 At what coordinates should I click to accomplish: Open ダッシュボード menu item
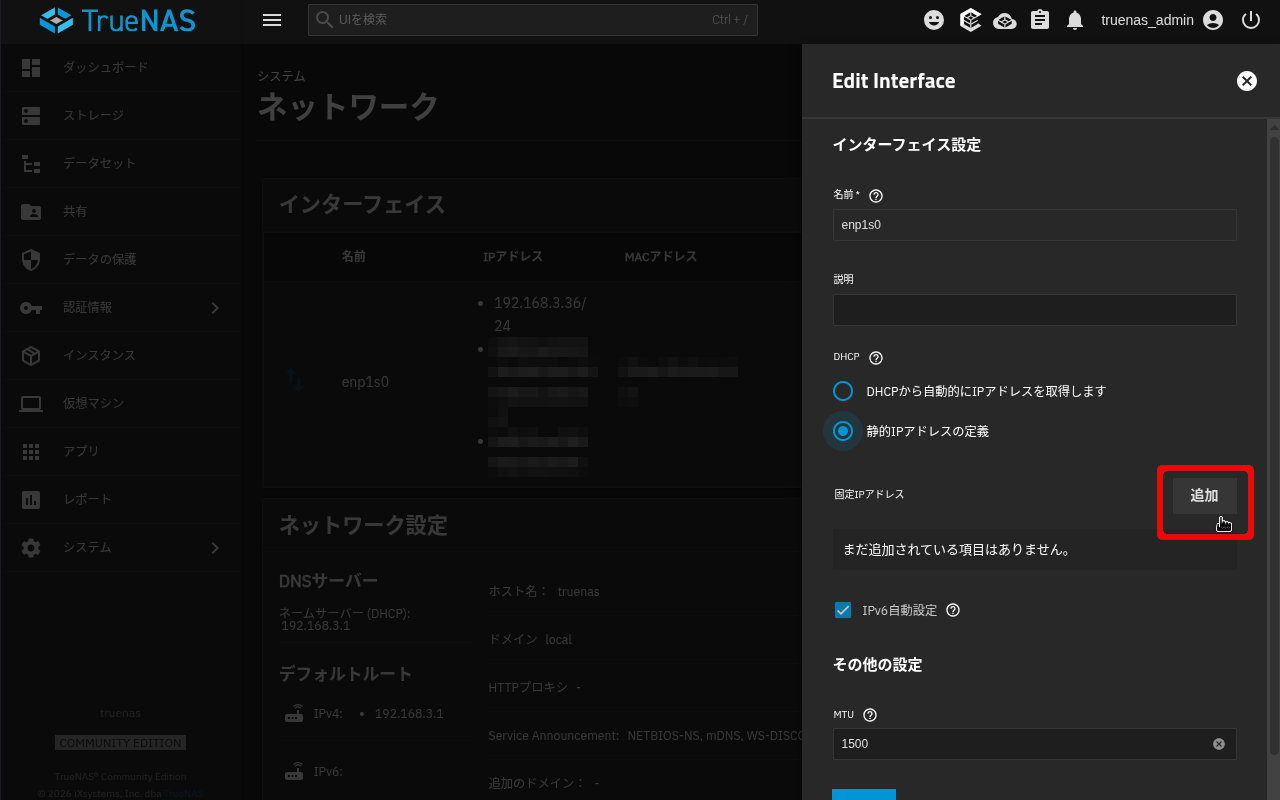120,67
